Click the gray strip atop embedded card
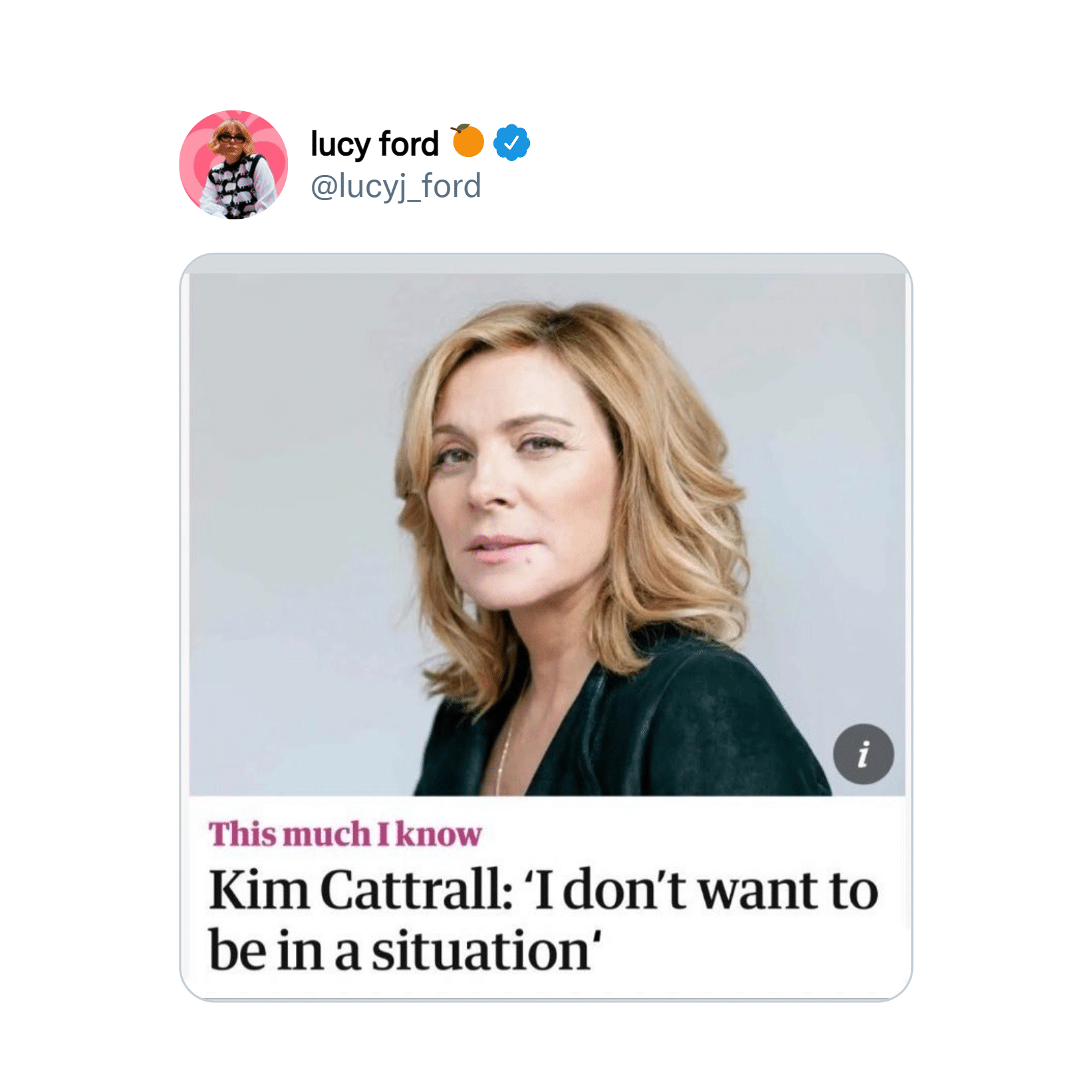 546,264
